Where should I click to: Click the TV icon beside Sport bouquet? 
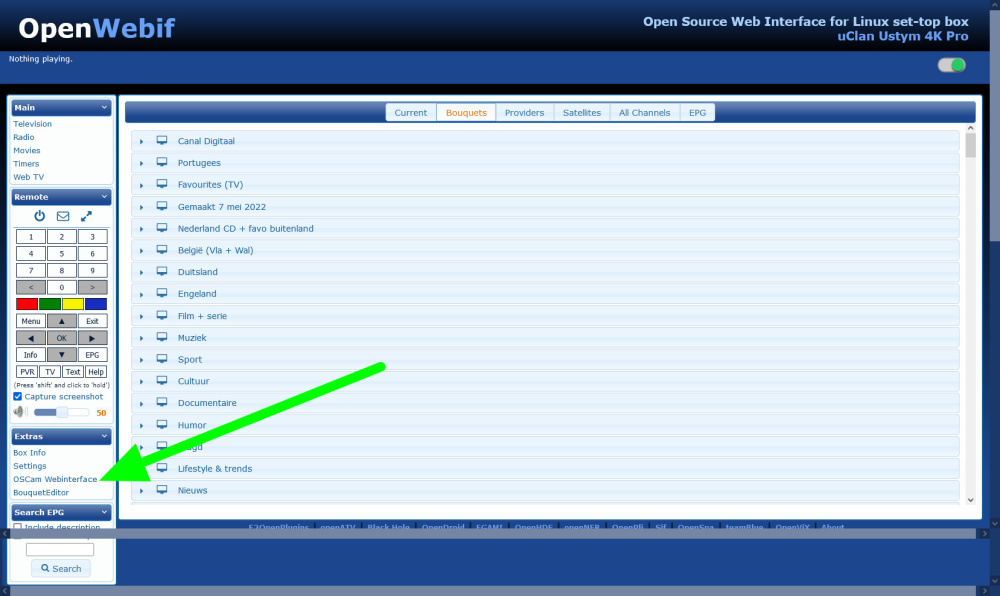click(x=162, y=359)
